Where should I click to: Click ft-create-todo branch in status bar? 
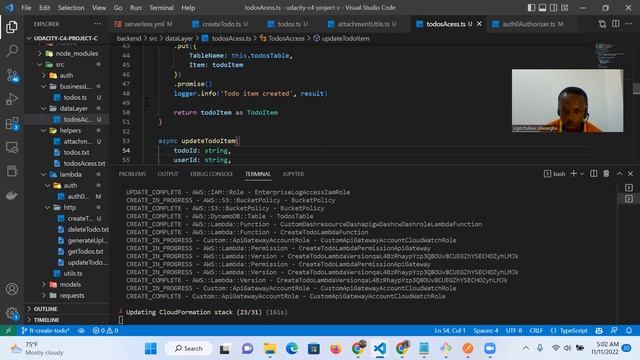coord(46,330)
